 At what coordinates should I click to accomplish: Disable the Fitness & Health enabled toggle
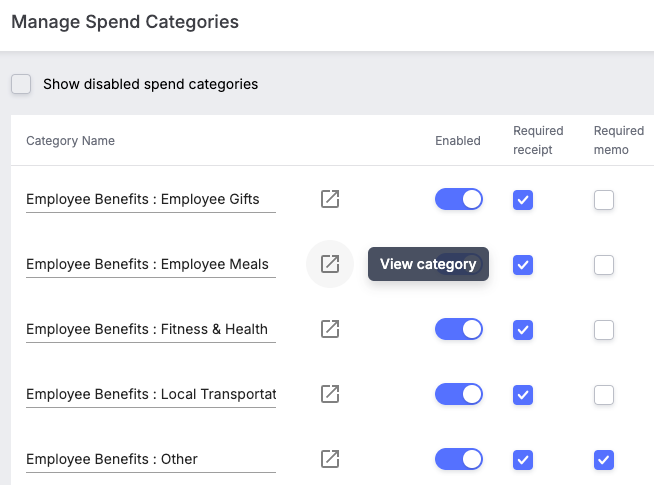click(x=459, y=329)
